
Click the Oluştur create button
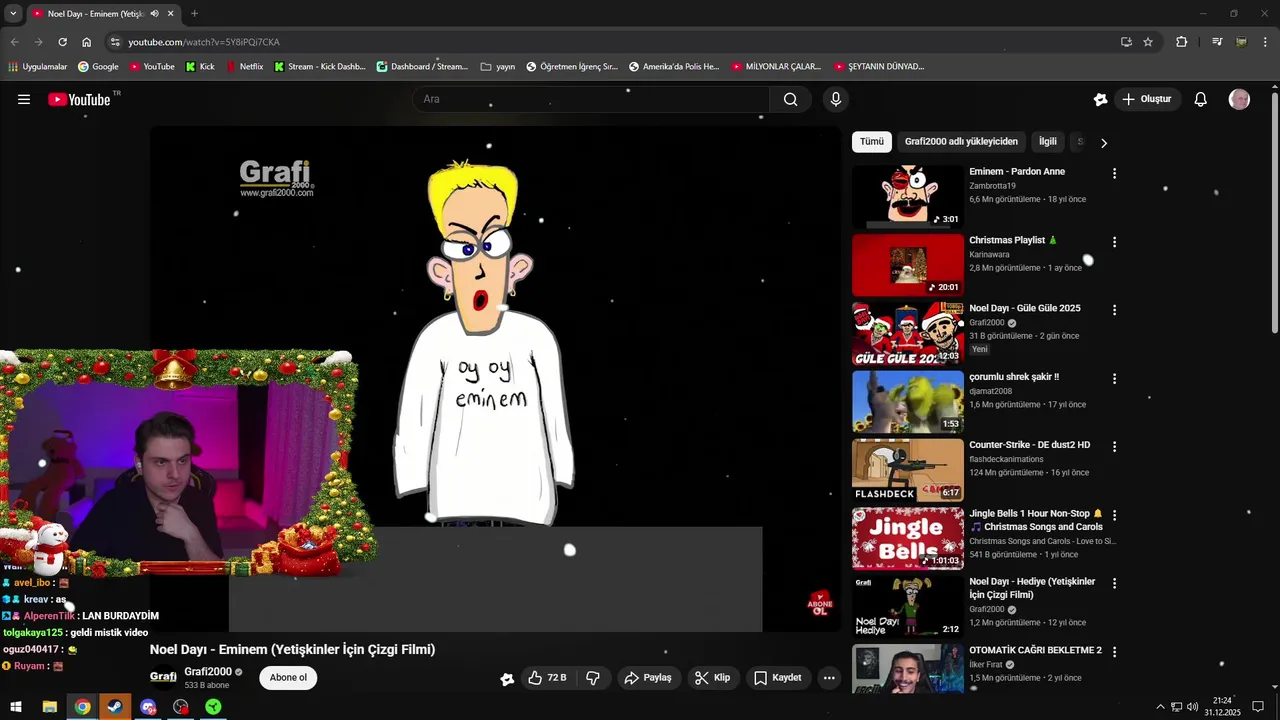pyautogui.click(x=1146, y=99)
